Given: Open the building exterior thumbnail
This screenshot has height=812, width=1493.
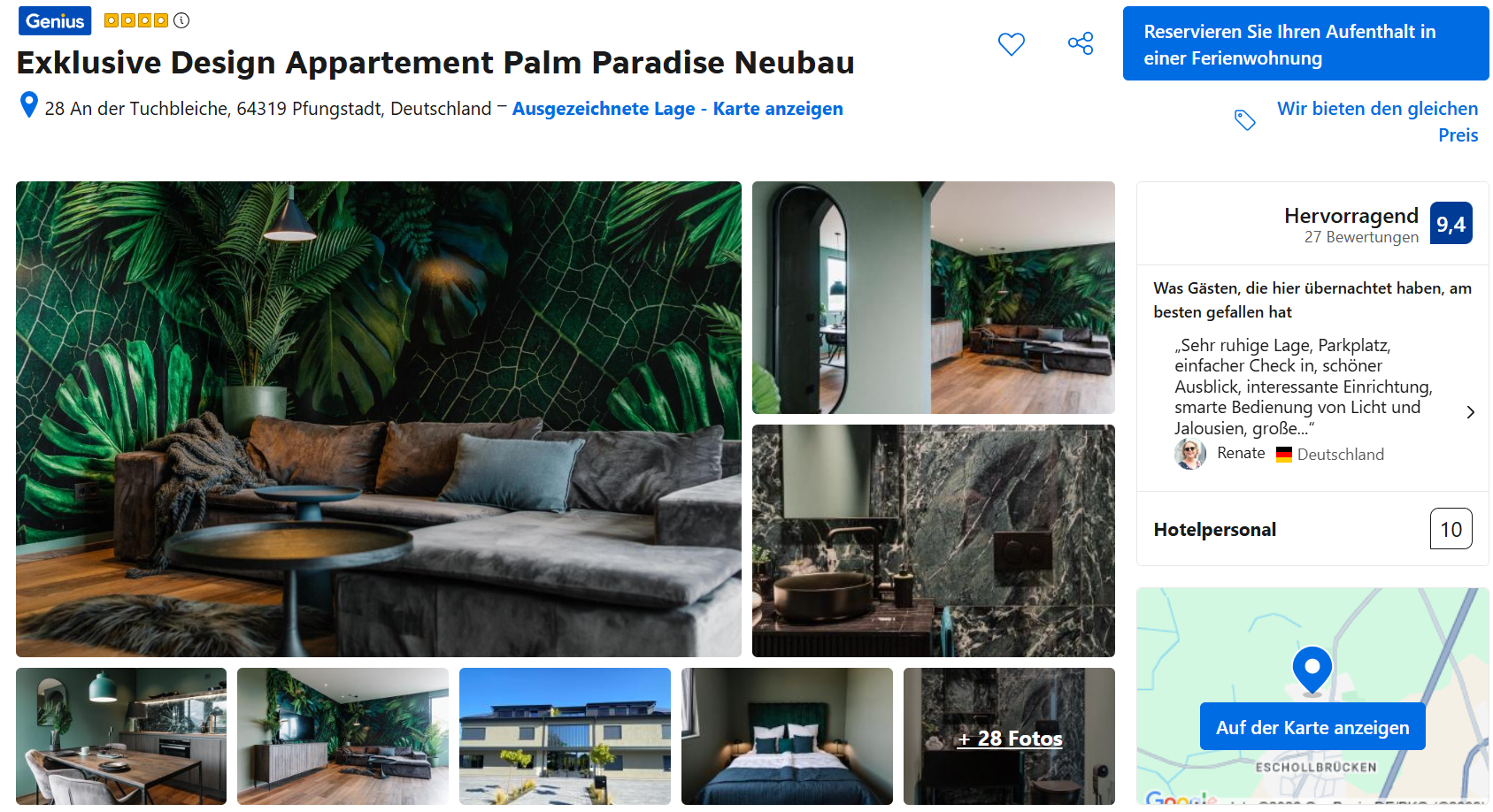Looking at the screenshot, I should (565, 736).
